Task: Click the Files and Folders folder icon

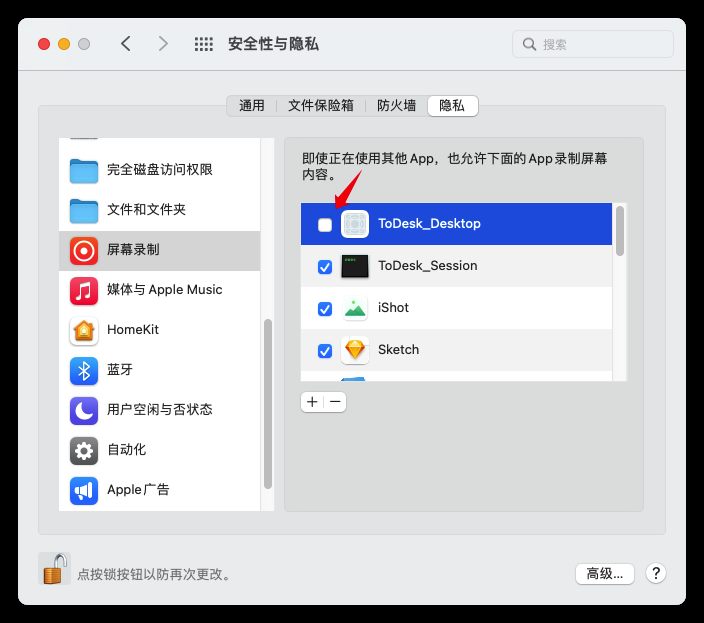Action: coord(84,211)
